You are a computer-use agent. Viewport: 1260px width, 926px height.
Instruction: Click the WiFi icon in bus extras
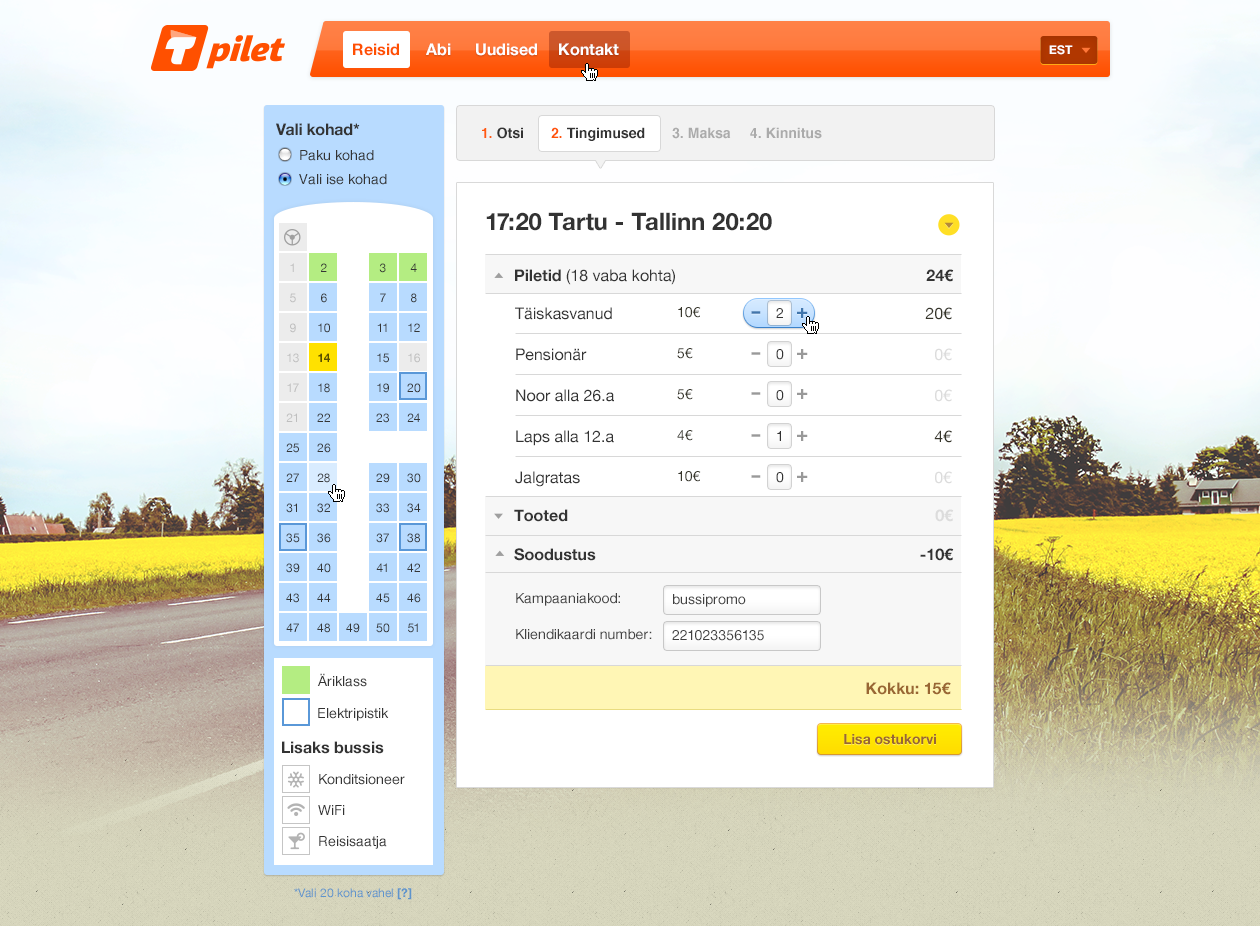coord(296,810)
